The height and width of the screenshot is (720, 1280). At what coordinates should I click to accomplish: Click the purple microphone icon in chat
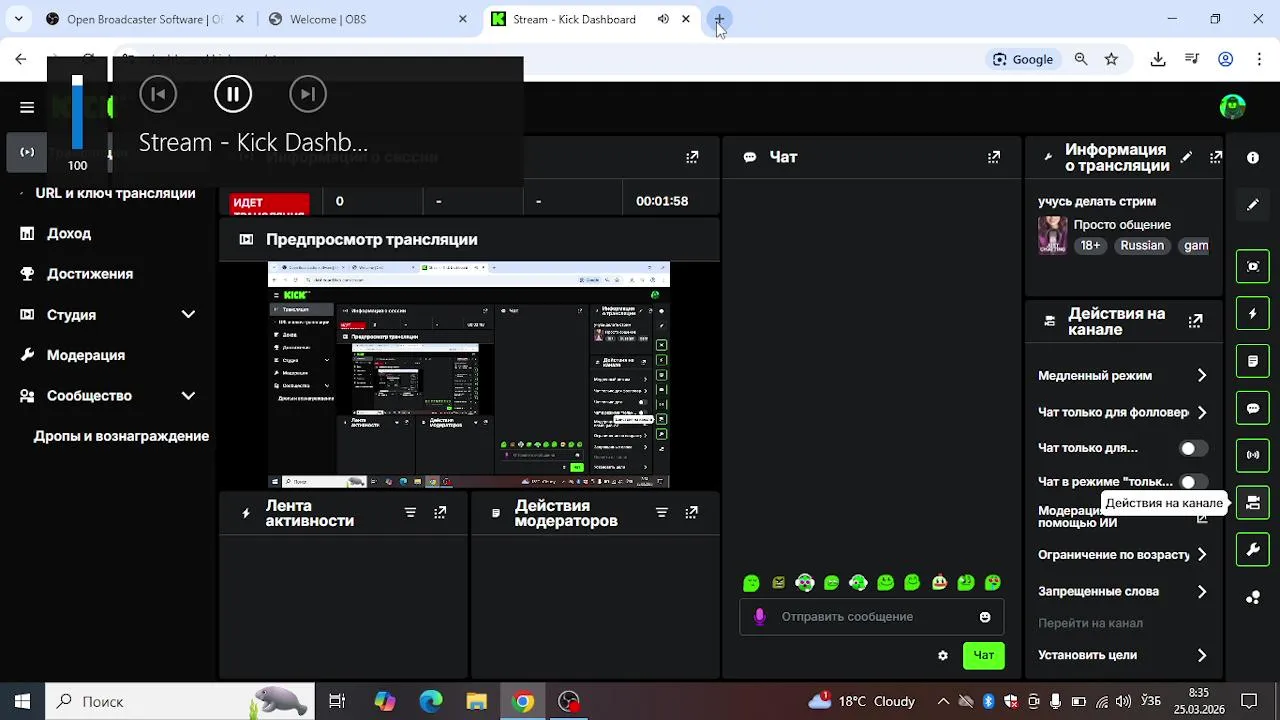(x=760, y=617)
